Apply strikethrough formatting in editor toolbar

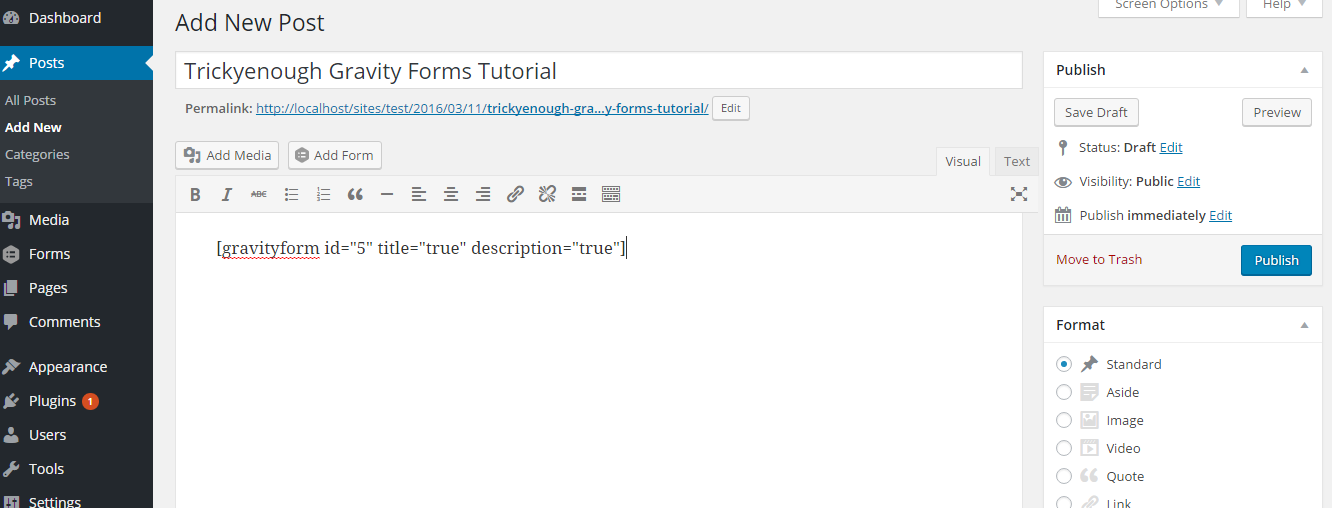point(259,194)
